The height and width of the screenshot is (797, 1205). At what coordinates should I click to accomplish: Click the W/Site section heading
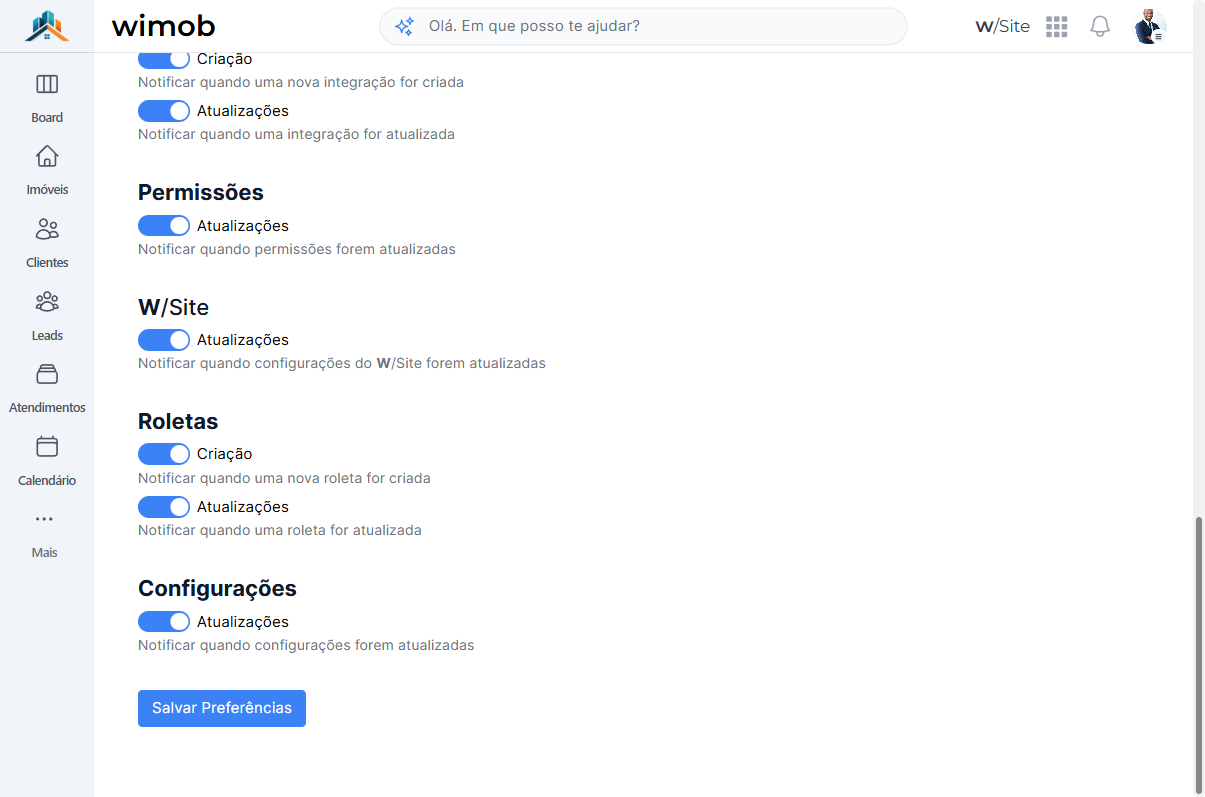click(173, 307)
